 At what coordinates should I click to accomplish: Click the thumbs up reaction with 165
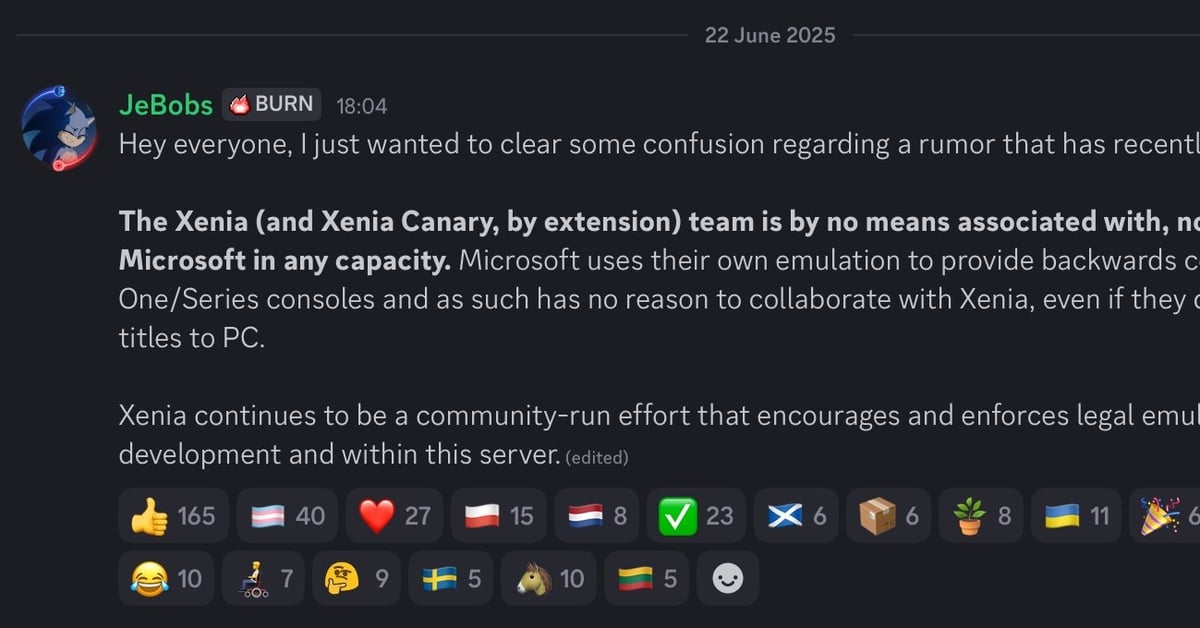point(173,516)
